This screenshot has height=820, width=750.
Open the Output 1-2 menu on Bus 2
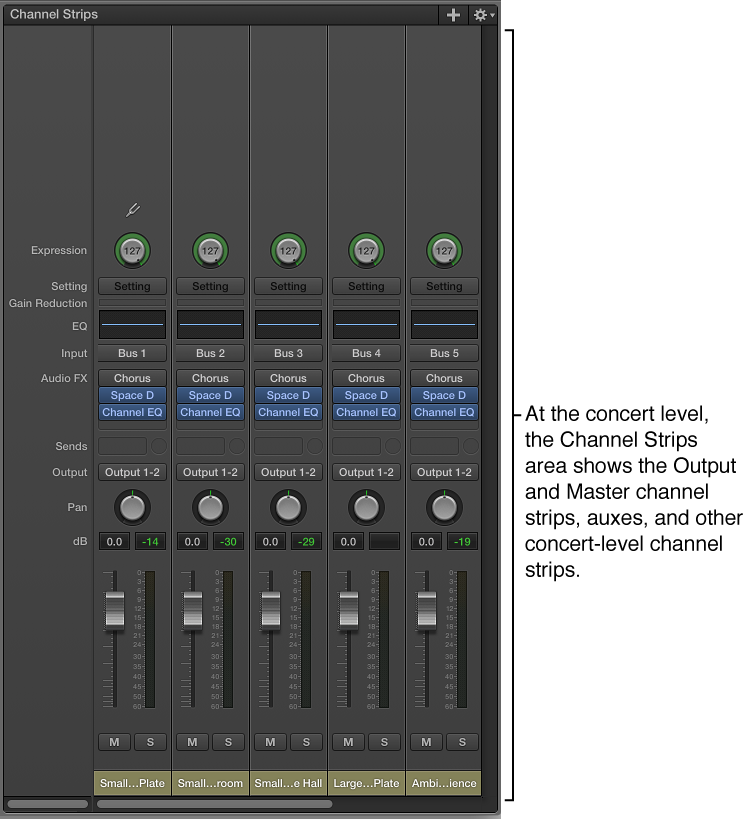[210, 472]
